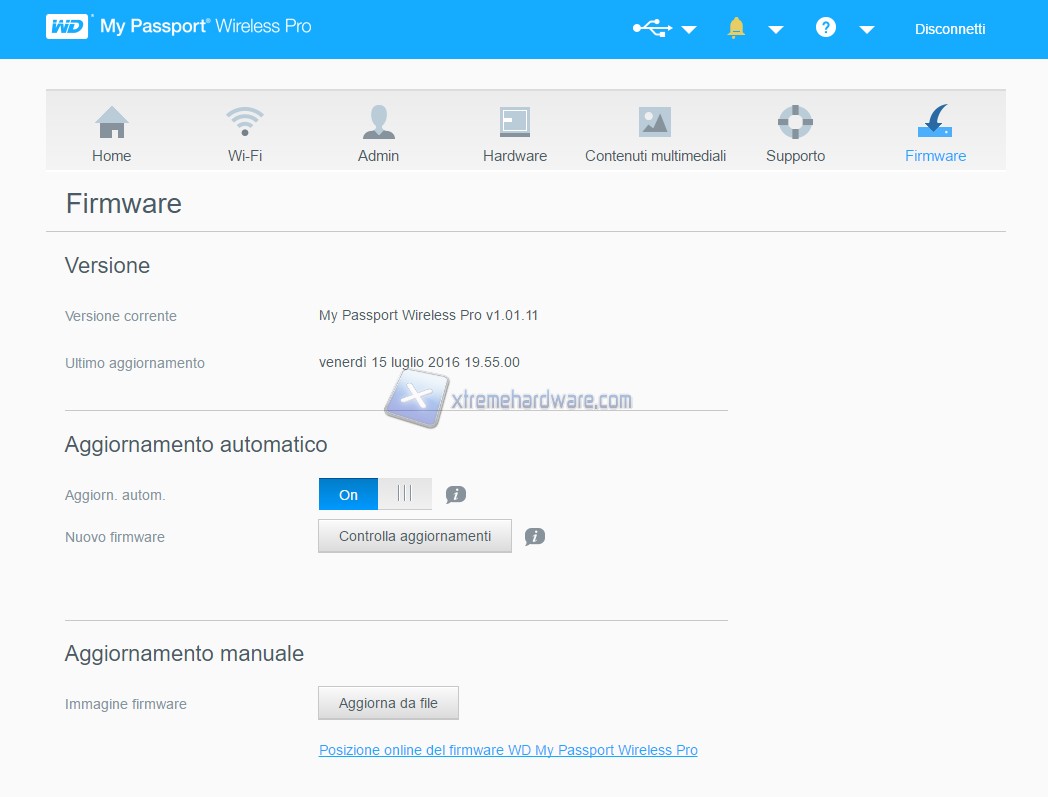This screenshot has height=797, width=1048.
Task: Expand the notifications dropdown arrow
Action: (x=775, y=30)
